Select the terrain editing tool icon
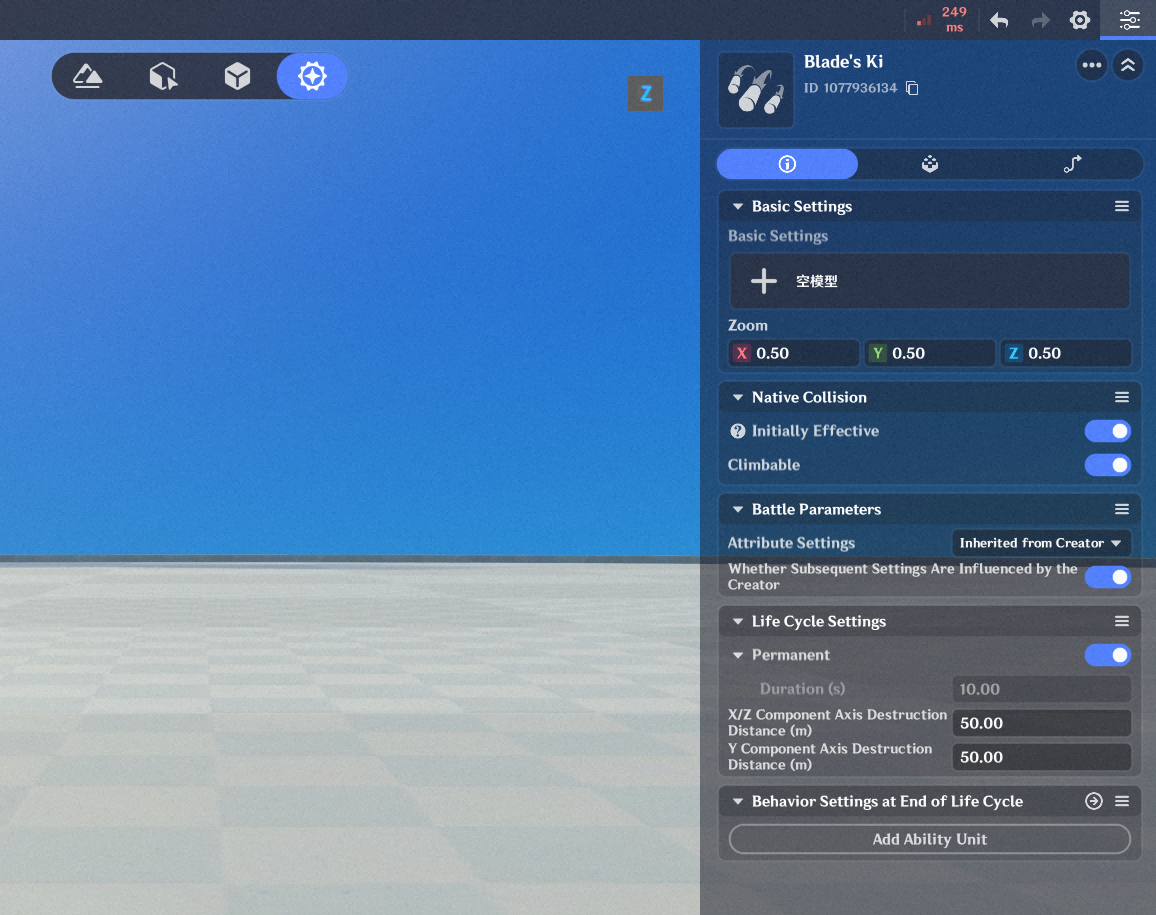 (x=88, y=76)
